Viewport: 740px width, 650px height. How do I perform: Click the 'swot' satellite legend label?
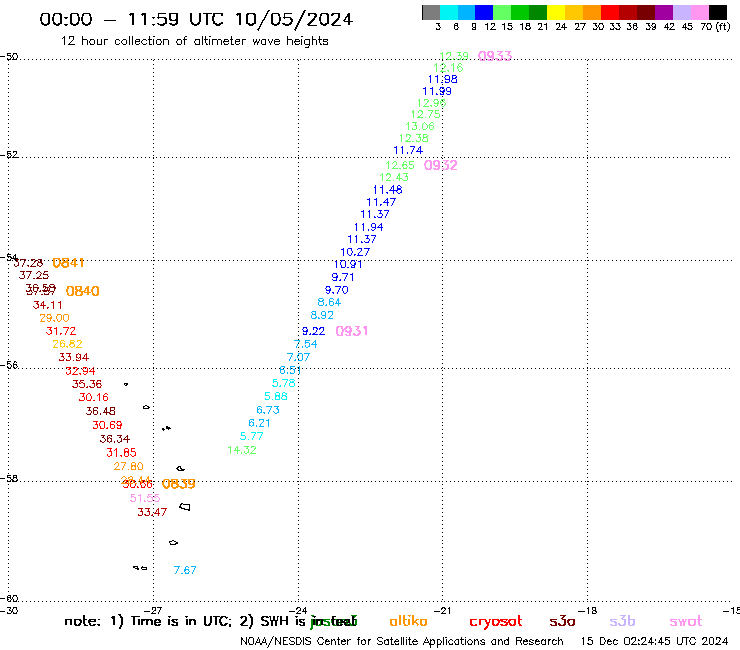(x=686, y=622)
